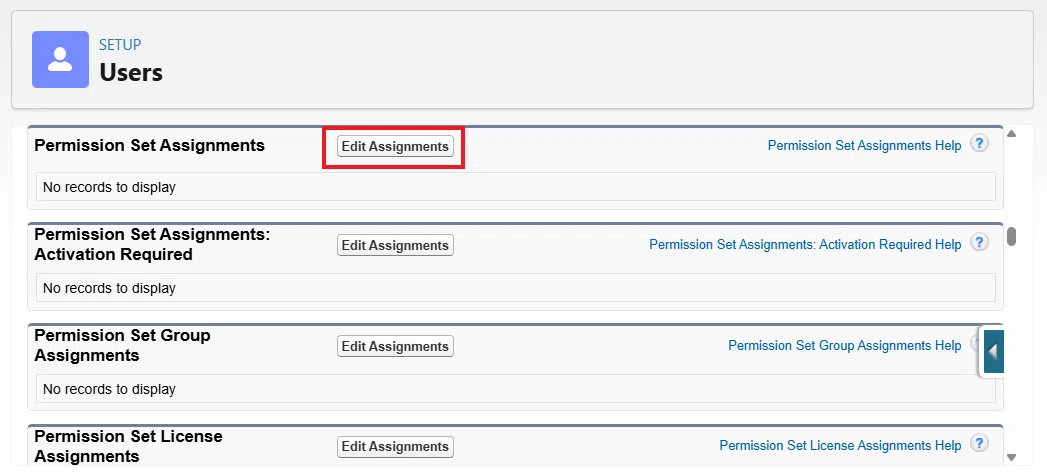Click help icon beside Activation Required Help
1047x476 pixels.
coord(979,243)
